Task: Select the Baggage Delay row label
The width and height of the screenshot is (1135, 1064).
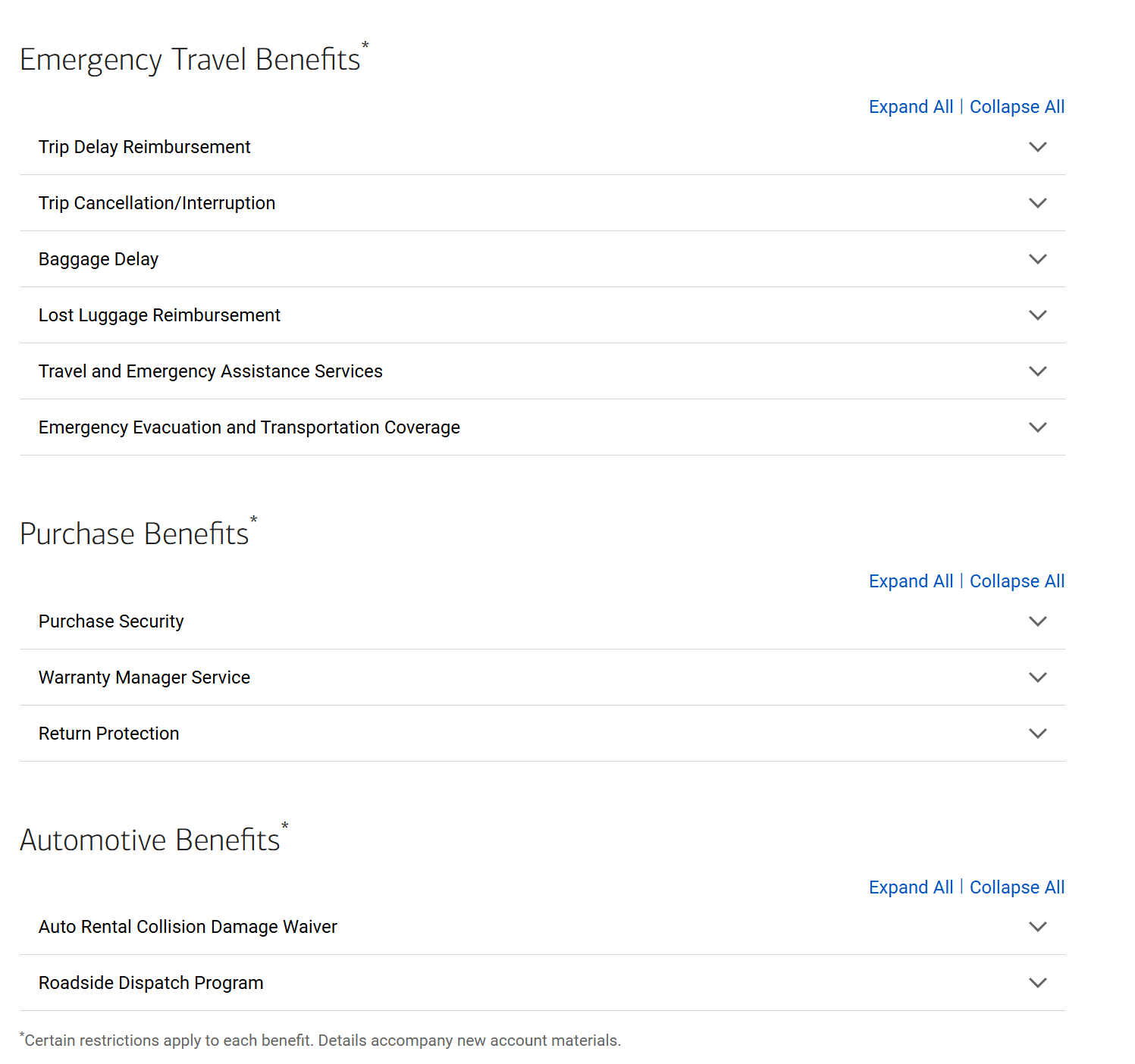Action: tap(99, 259)
